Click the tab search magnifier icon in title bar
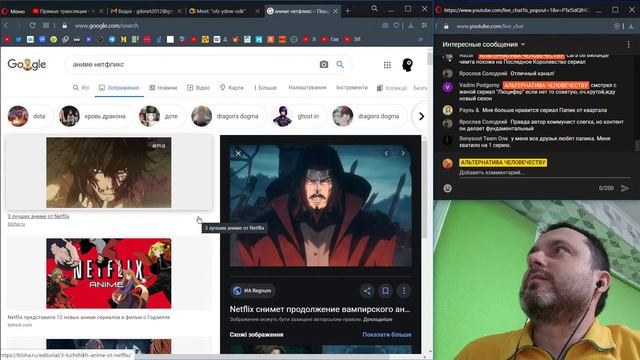Screen dimensions: 640x360 point(374,8)
